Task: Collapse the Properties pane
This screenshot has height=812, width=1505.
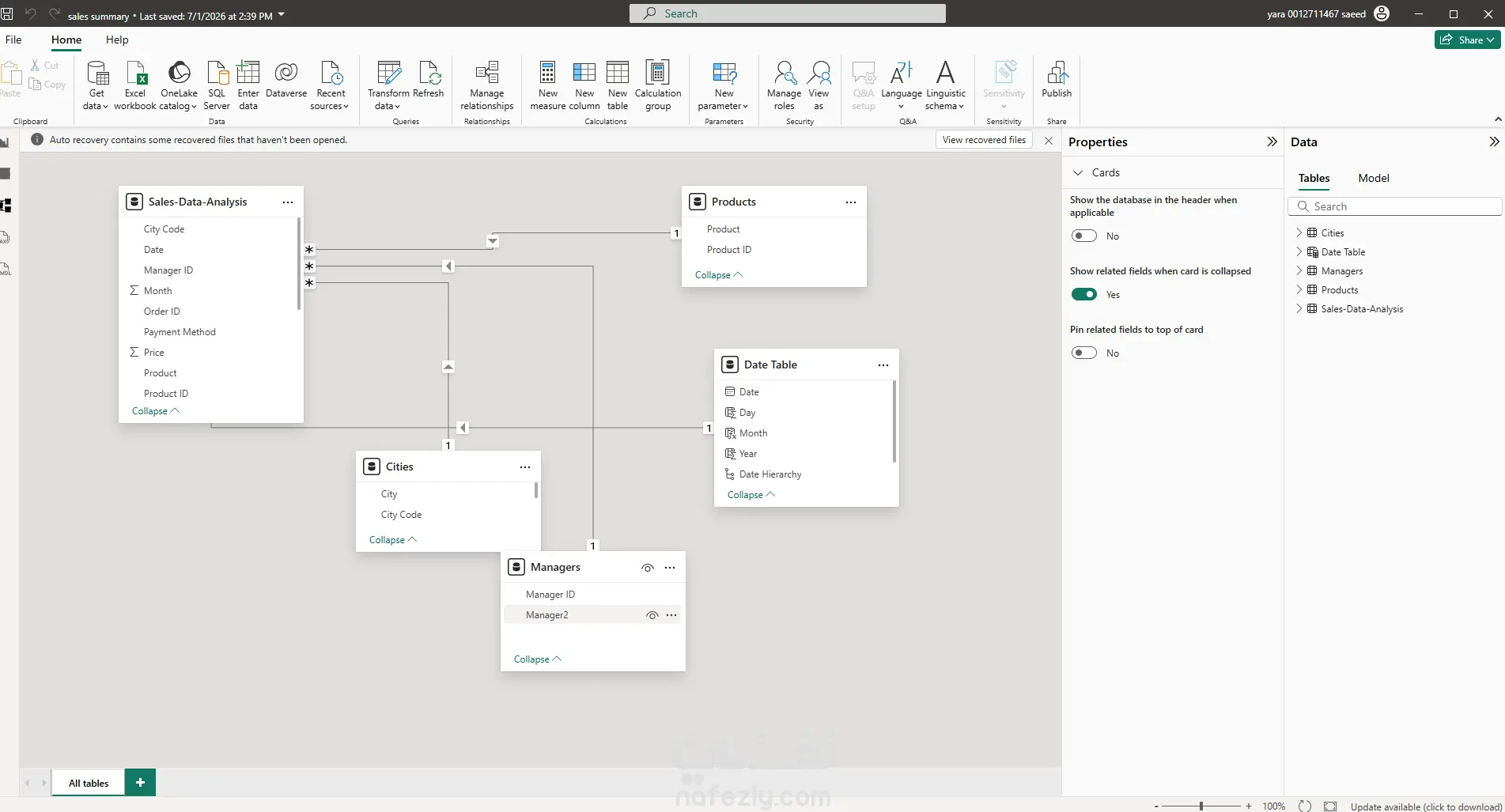Action: pyautogui.click(x=1272, y=142)
